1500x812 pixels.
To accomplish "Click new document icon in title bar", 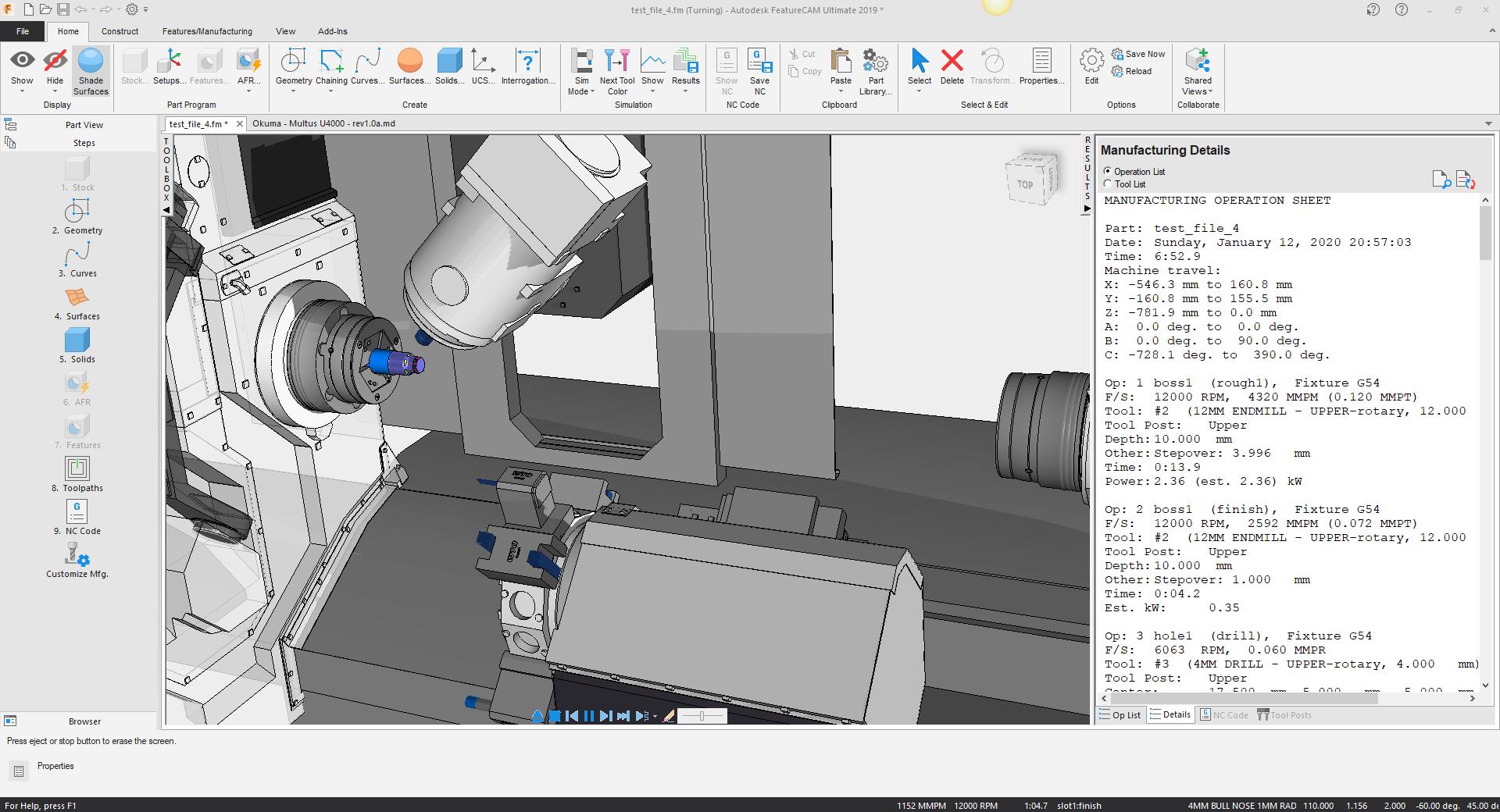I will click(29, 9).
